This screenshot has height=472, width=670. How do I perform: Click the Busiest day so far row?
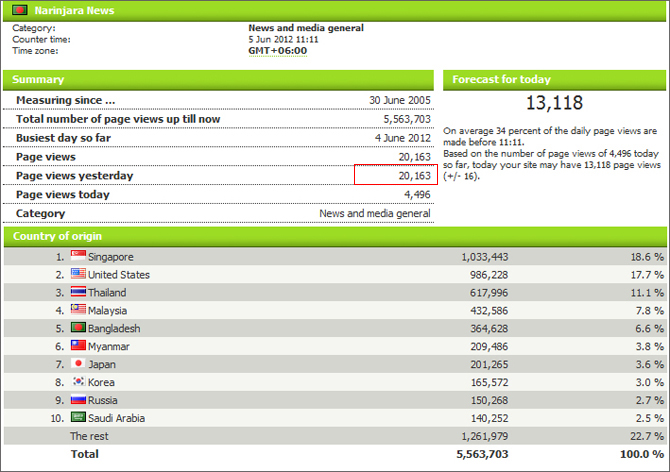pyautogui.click(x=222, y=138)
